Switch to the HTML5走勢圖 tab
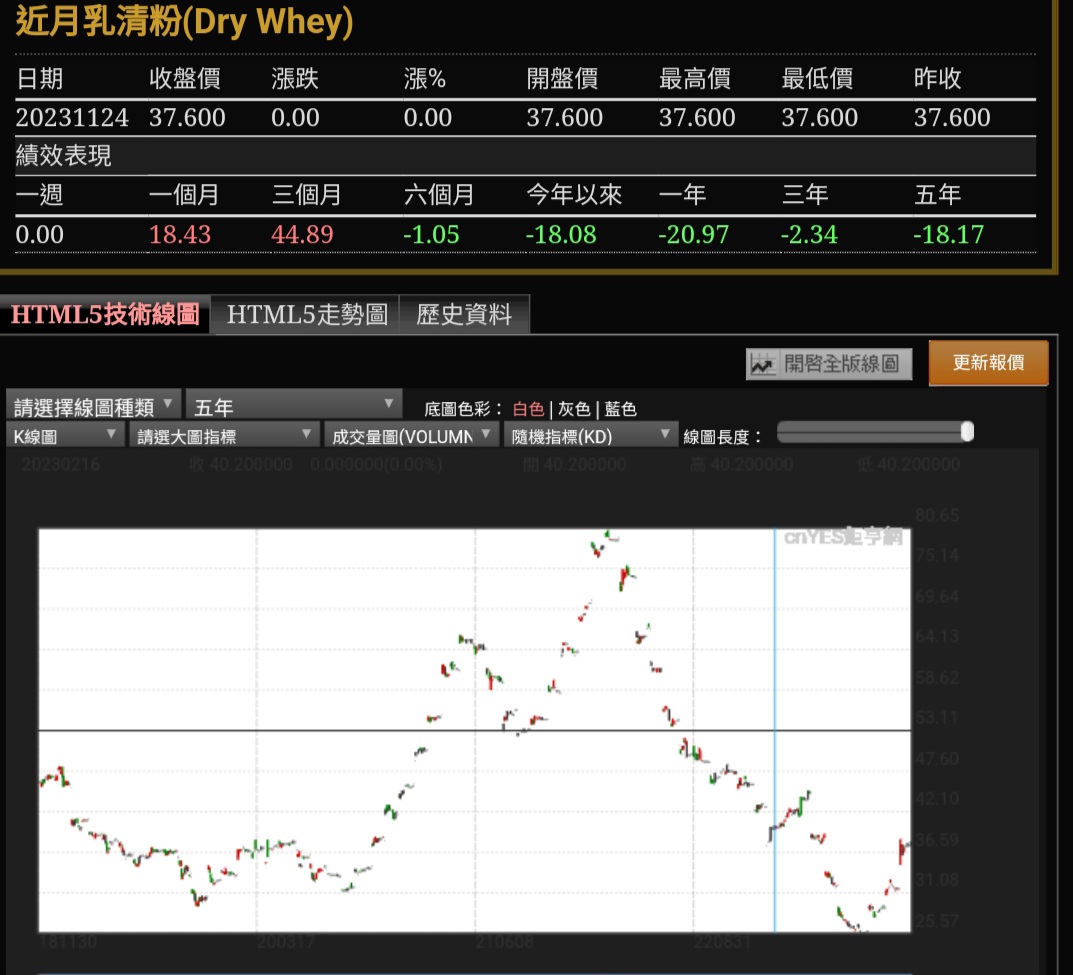The width and height of the screenshot is (1073, 975). tap(306, 314)
